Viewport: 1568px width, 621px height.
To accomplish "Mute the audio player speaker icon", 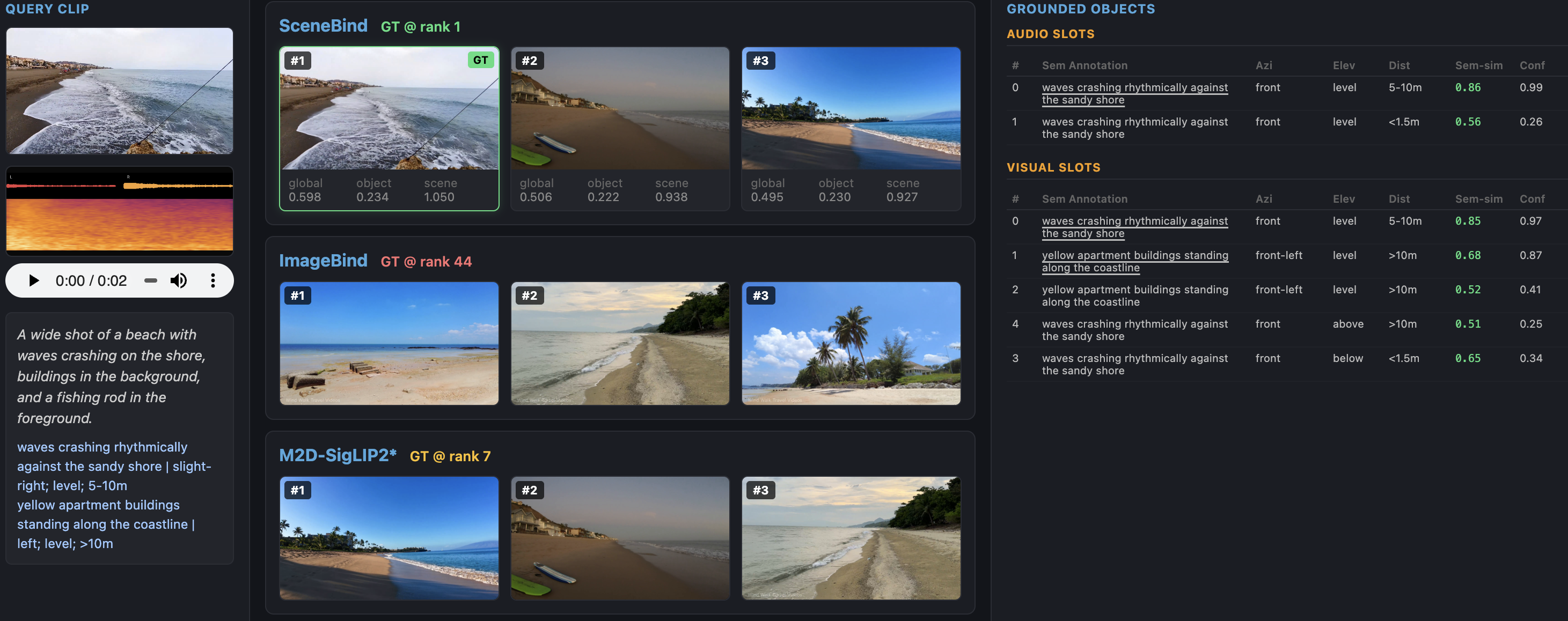I will coord(178,280).
